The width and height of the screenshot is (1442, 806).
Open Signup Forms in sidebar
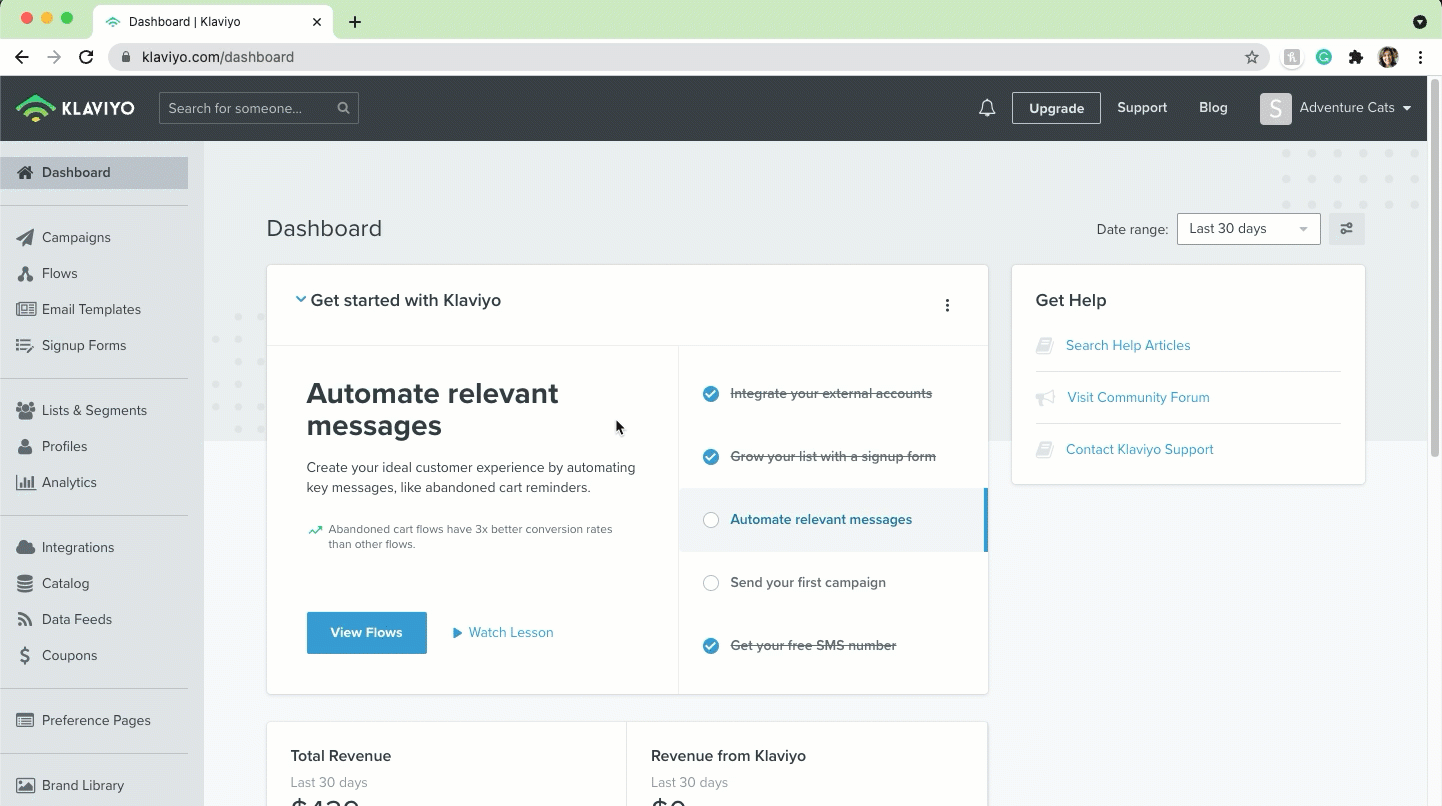[84, 345]
